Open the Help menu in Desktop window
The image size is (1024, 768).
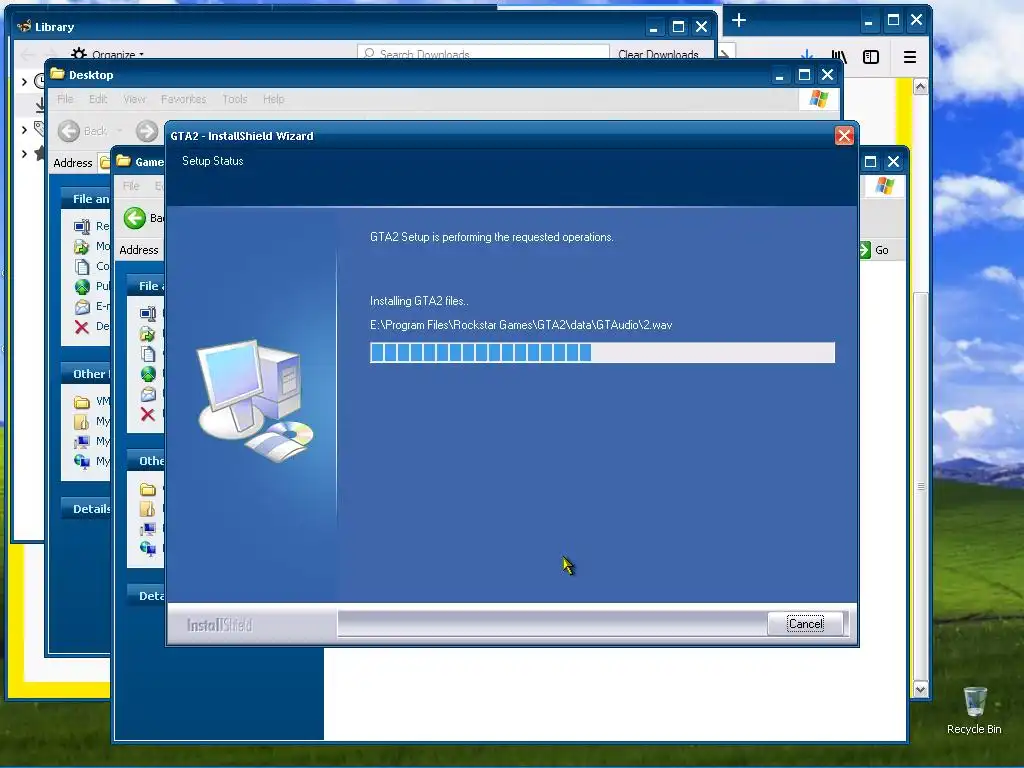point(274,99)
